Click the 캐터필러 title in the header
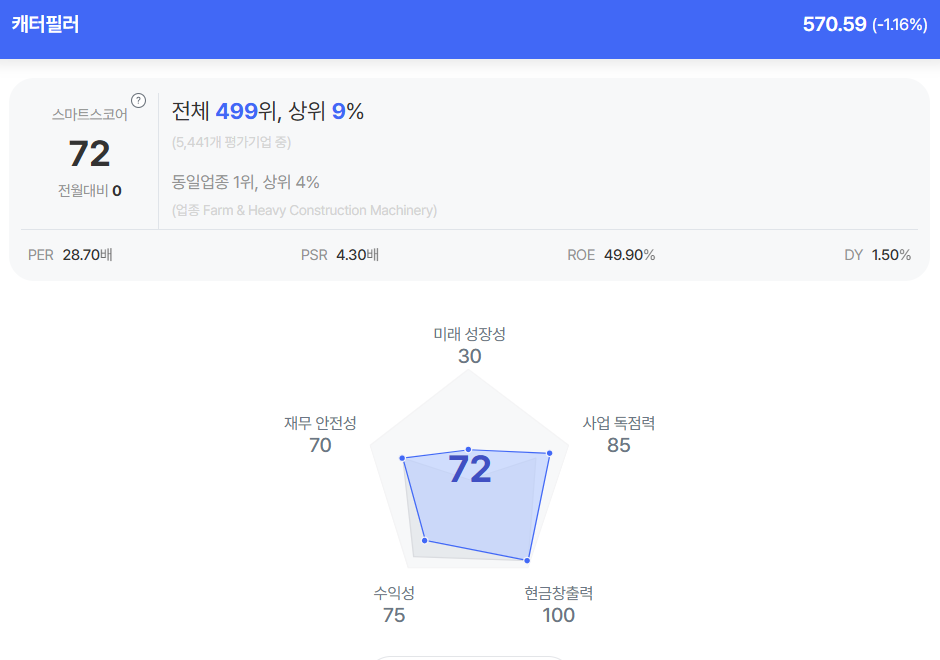The image size is (940, 660). pos(45,24)
